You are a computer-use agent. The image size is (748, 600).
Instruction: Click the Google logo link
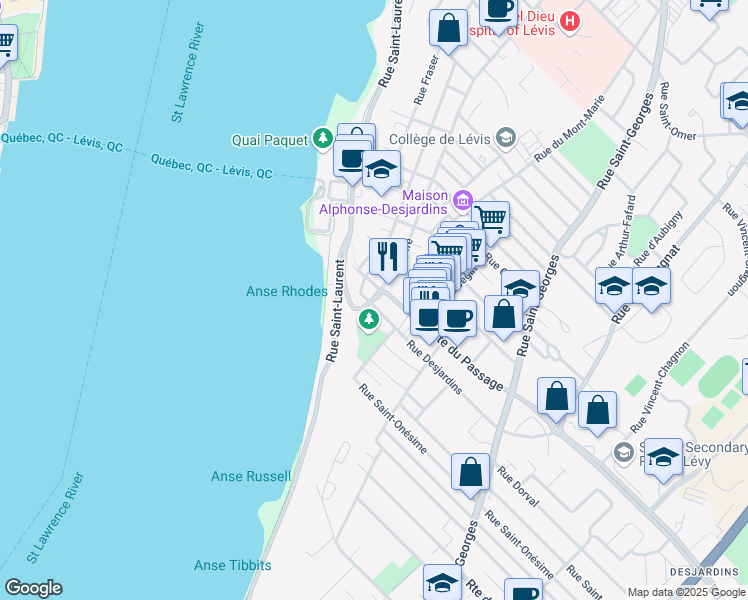33,588
